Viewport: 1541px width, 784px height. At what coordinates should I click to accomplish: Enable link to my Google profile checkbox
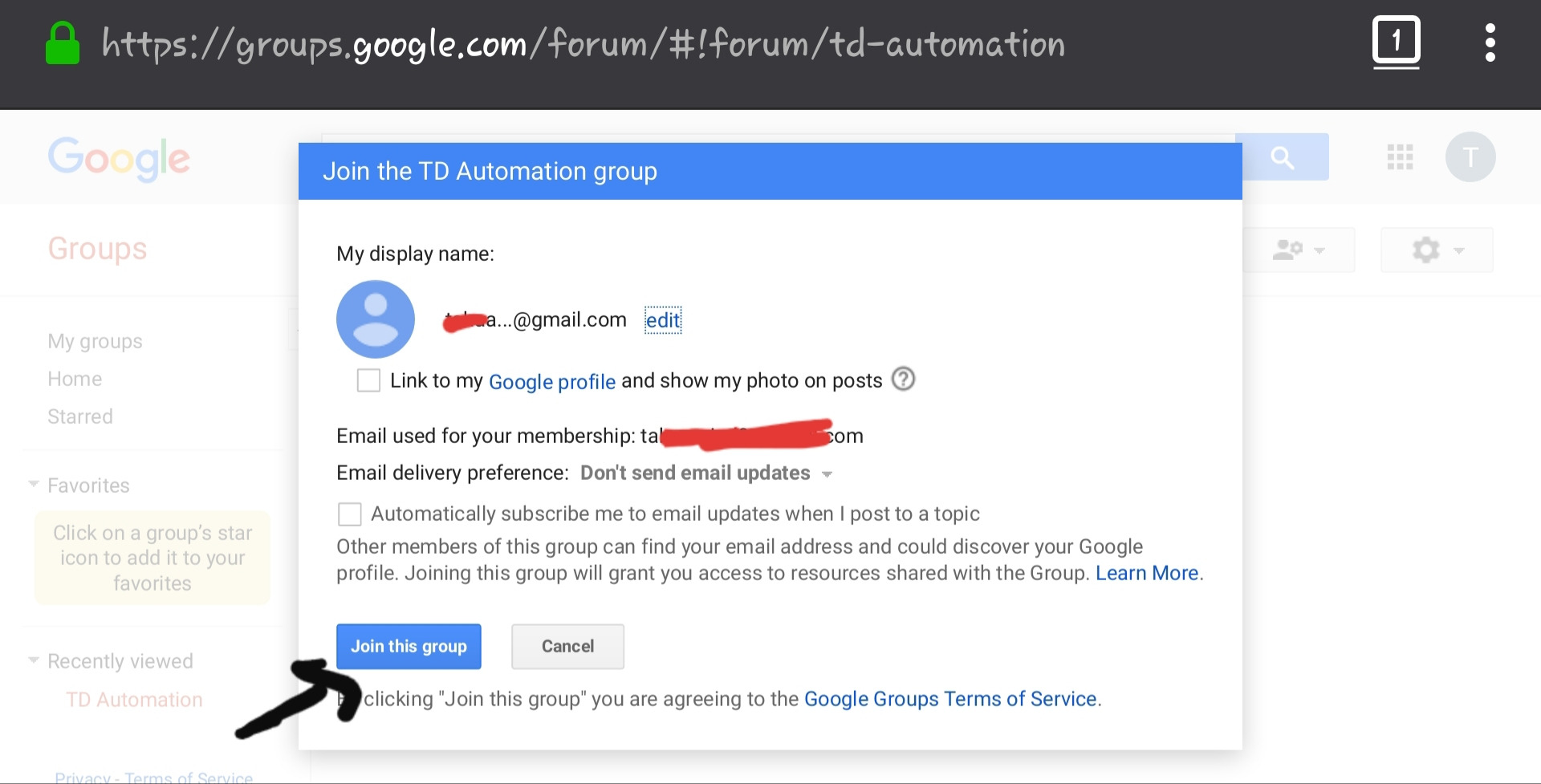pyautogui.click(x=368, y=380)
